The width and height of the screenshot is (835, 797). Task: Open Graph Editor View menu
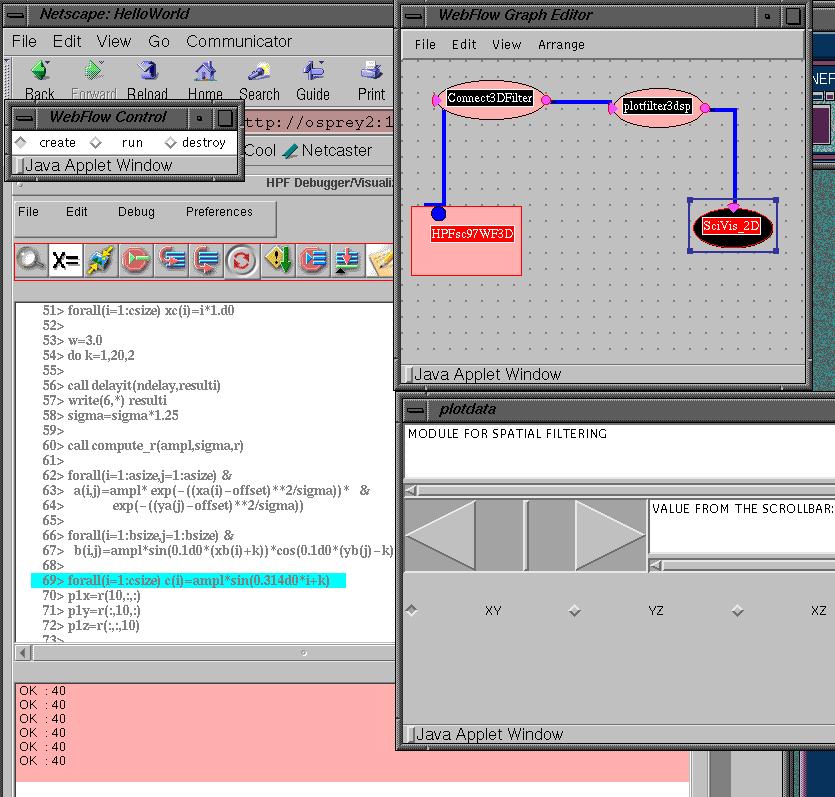point(506,45)
